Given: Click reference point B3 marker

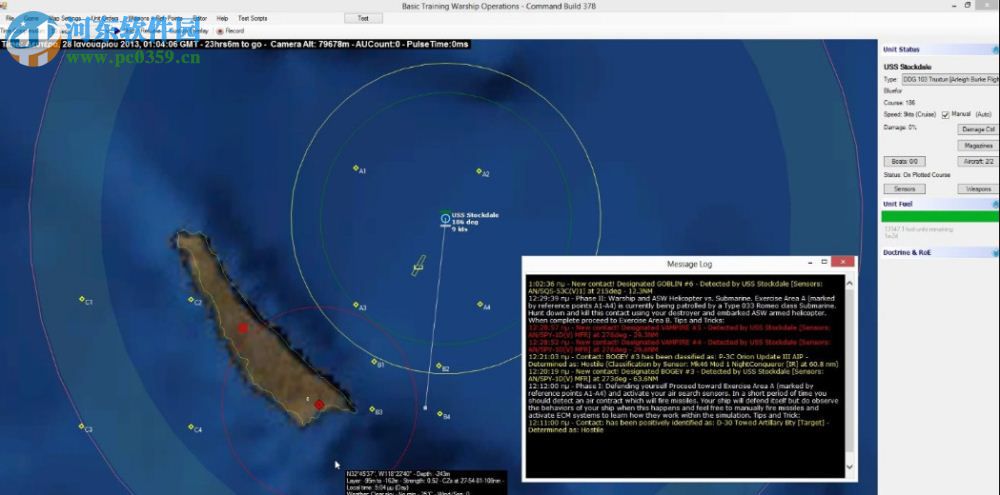Looking at the screenshot, I should pos(372,410).
